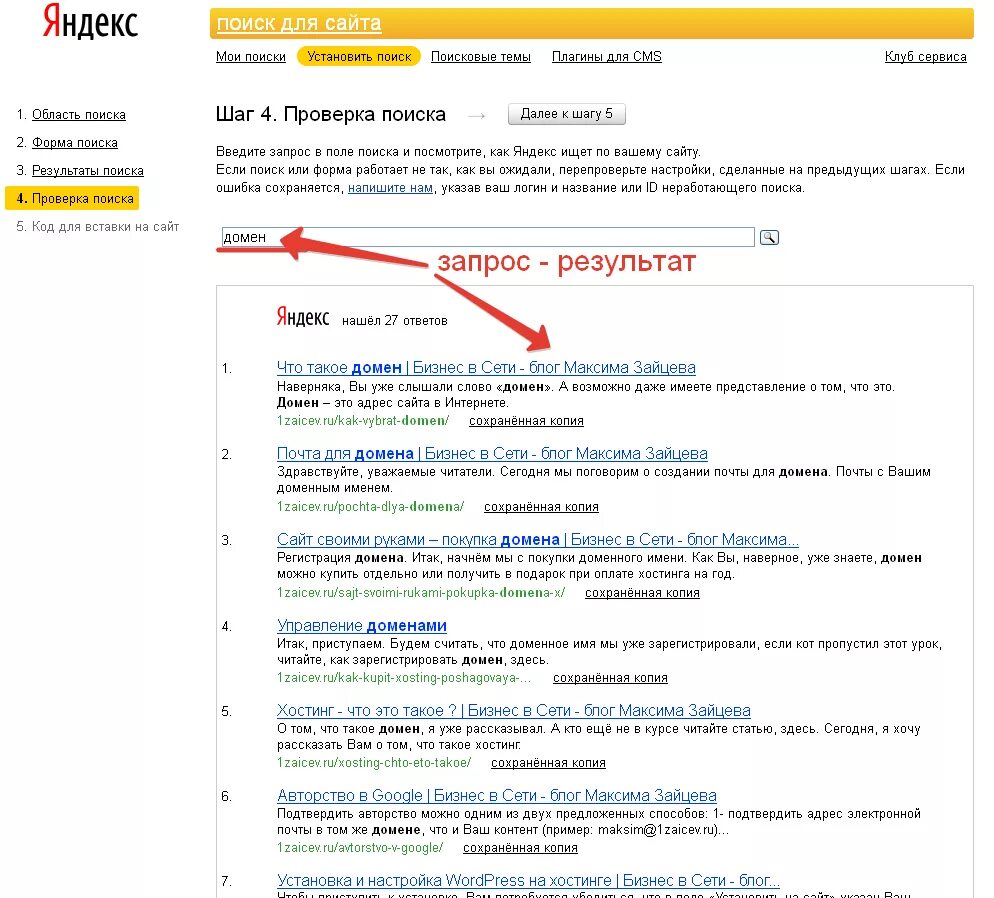Open the 'напишите нам' link
994x898 pixels.
390,188
